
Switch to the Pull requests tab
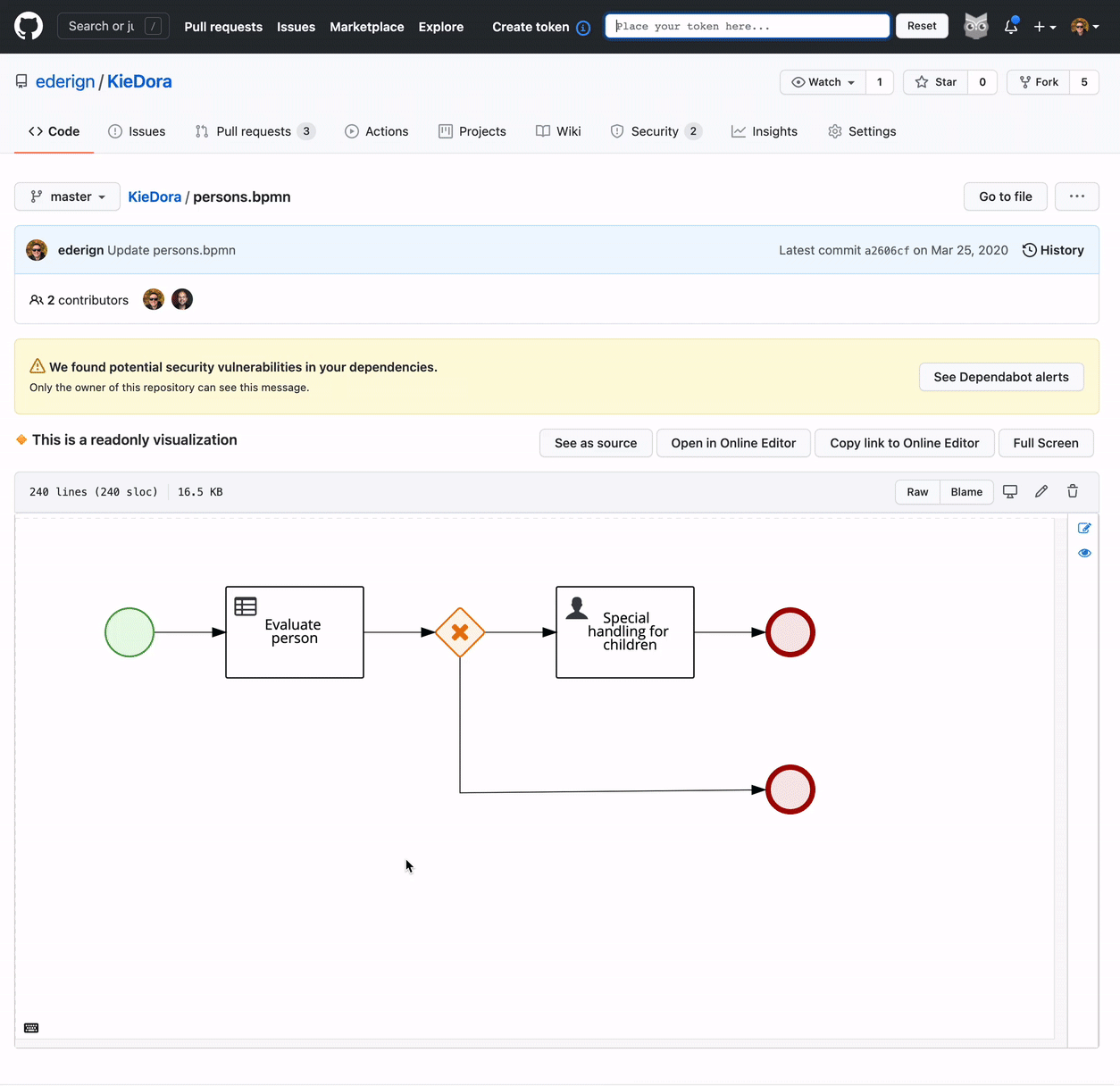[x=254, y=131]
